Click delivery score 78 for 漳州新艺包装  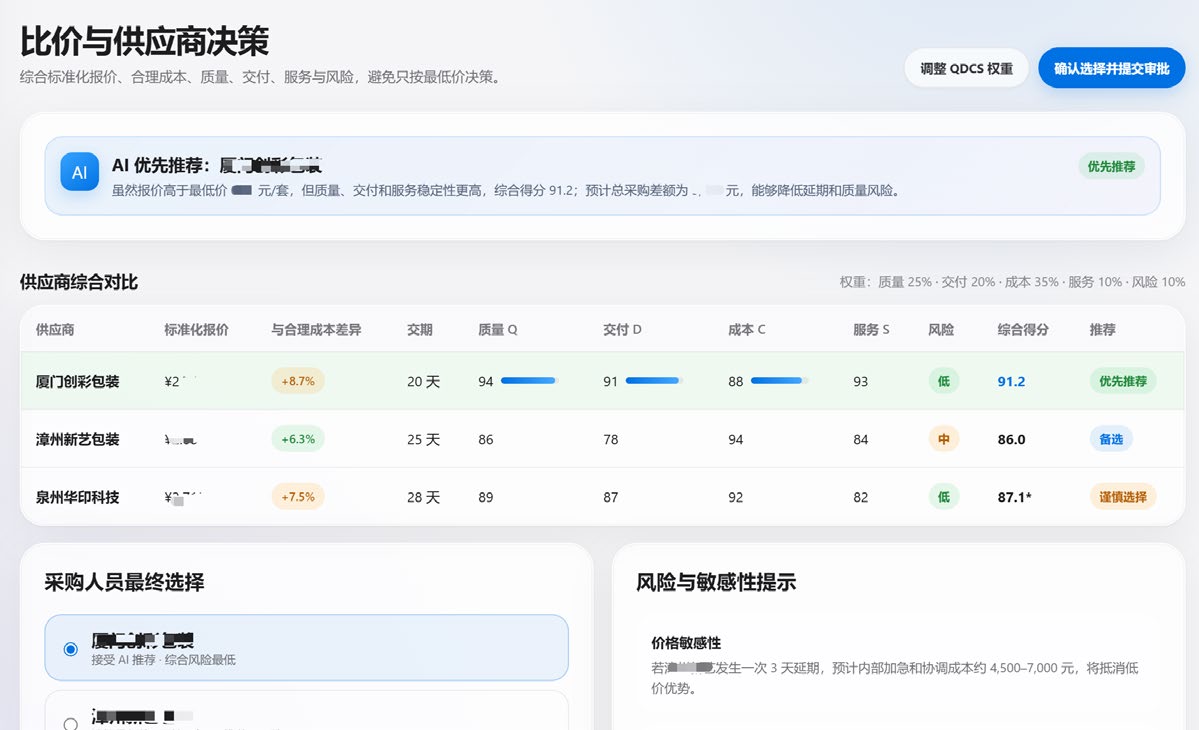(x=610, y=440)
